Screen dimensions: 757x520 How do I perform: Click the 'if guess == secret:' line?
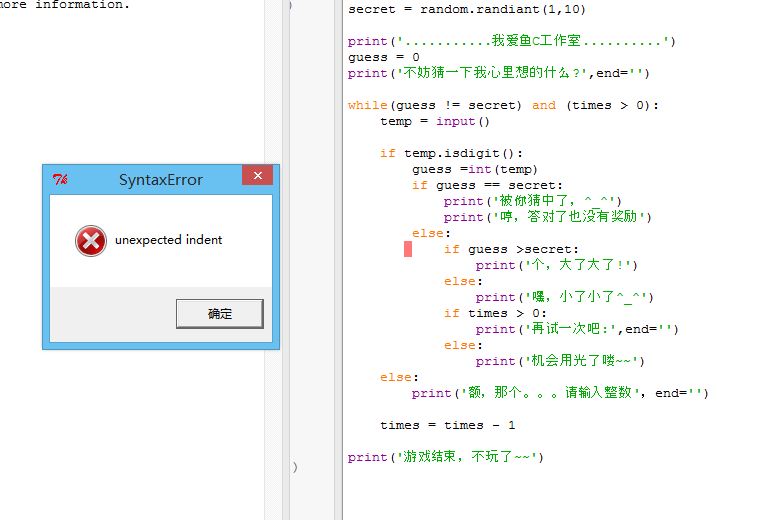coord(487,185)
